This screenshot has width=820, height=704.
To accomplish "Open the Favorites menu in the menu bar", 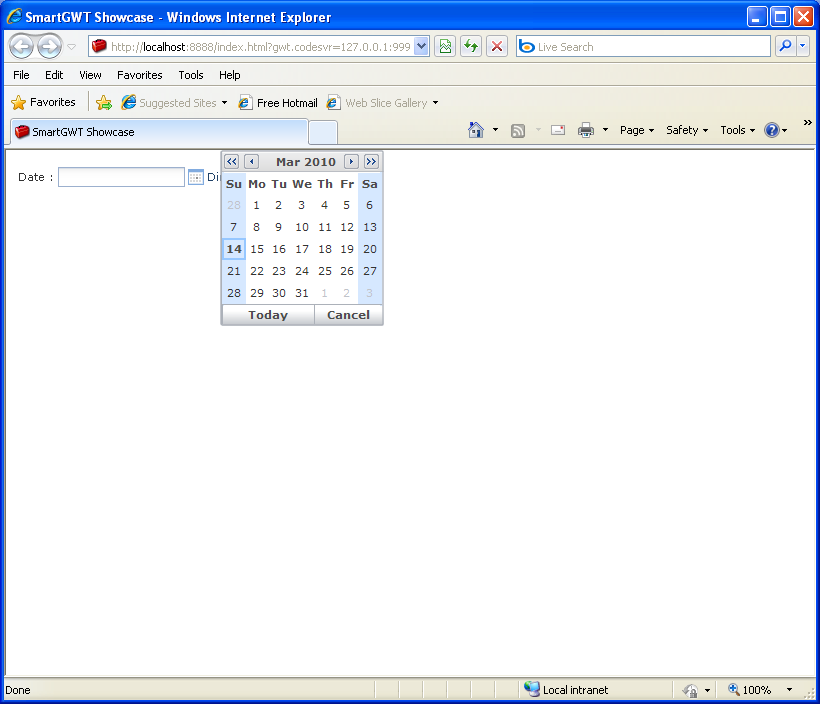I will pos(140,75).
